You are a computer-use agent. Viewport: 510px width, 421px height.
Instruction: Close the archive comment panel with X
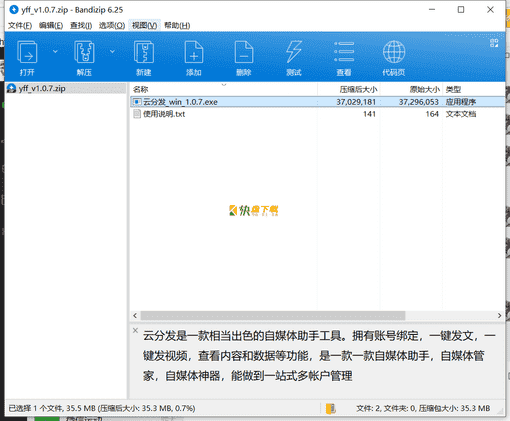135,330
